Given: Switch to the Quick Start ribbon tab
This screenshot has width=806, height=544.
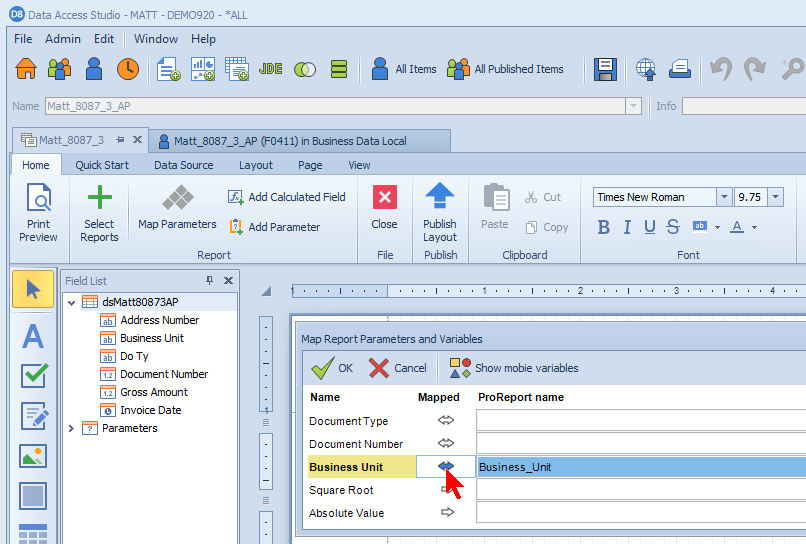Looking at the screenshot, I should click(x=102, y=165).
